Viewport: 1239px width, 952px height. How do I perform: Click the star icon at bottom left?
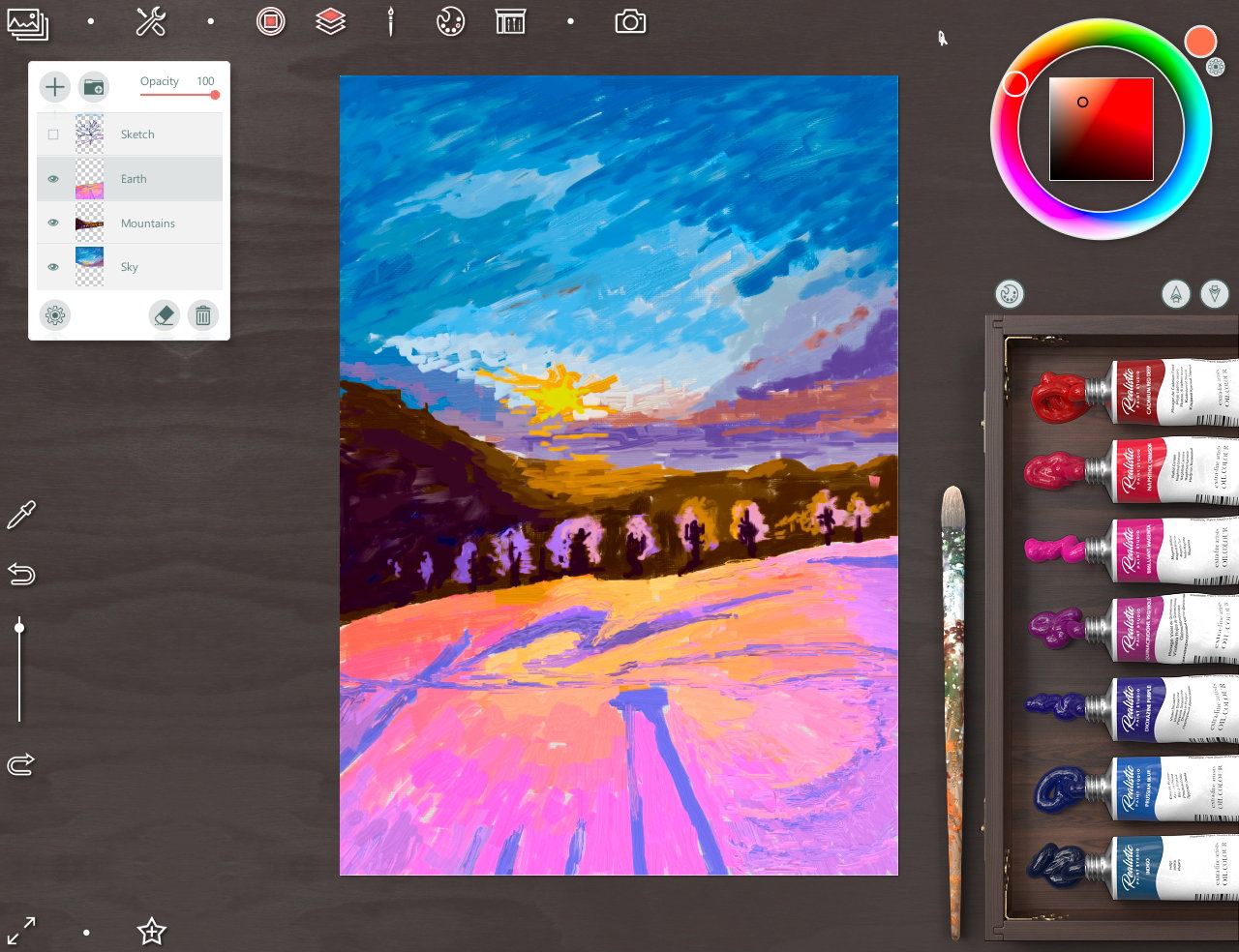pyautogui.click(x=152, y=932)
